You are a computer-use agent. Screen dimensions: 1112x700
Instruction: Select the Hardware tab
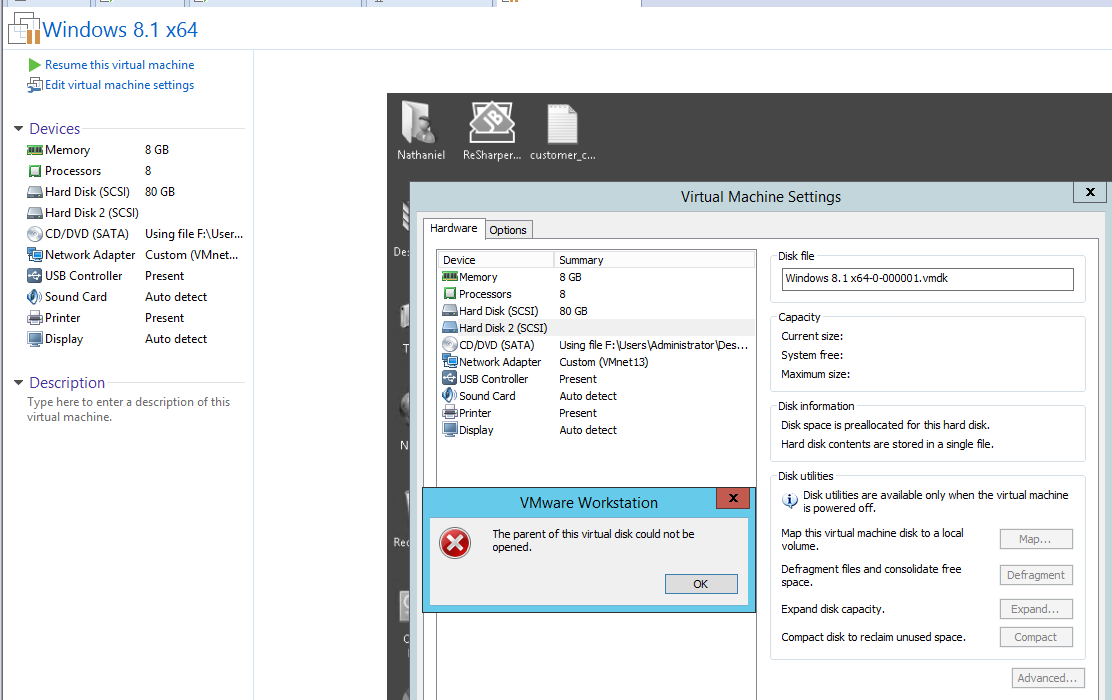pyautogui.click(x=453, y=228)
